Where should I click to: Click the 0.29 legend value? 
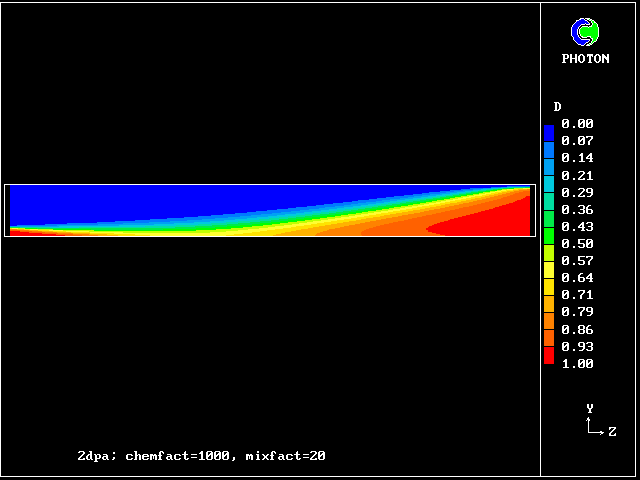coord(577,192)
